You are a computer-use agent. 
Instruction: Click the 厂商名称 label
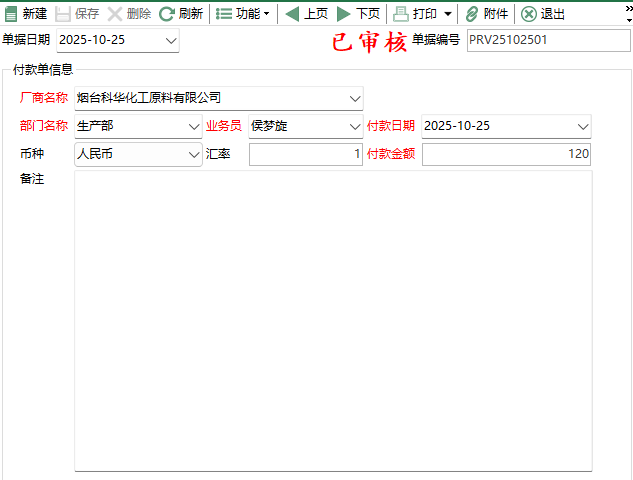(44, 98)
